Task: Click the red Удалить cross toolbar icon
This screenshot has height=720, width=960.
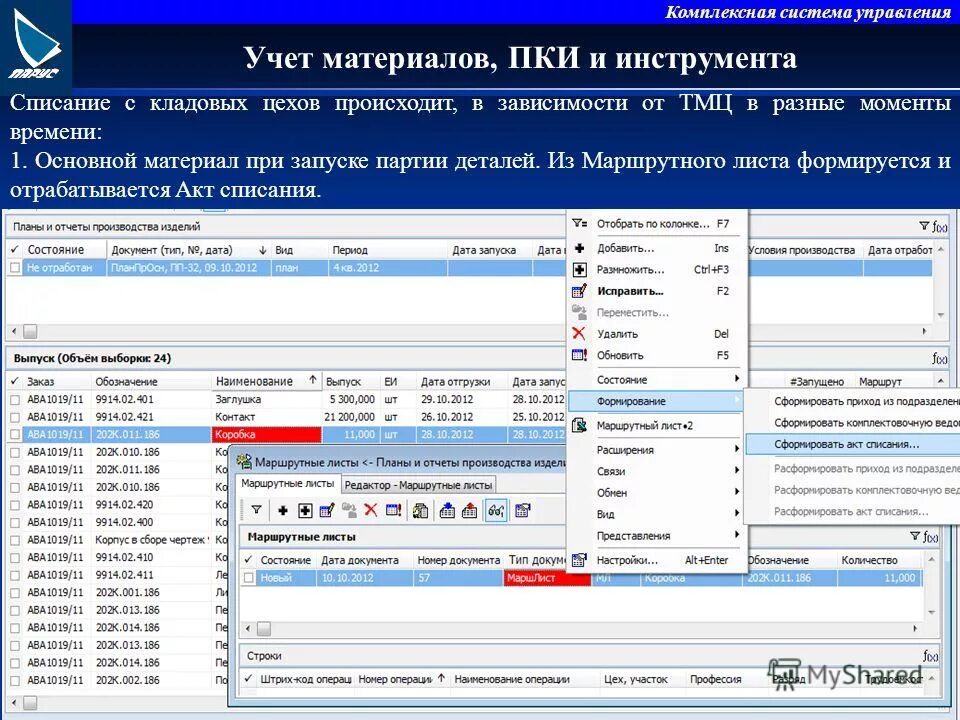Action: tap(370, 509)
